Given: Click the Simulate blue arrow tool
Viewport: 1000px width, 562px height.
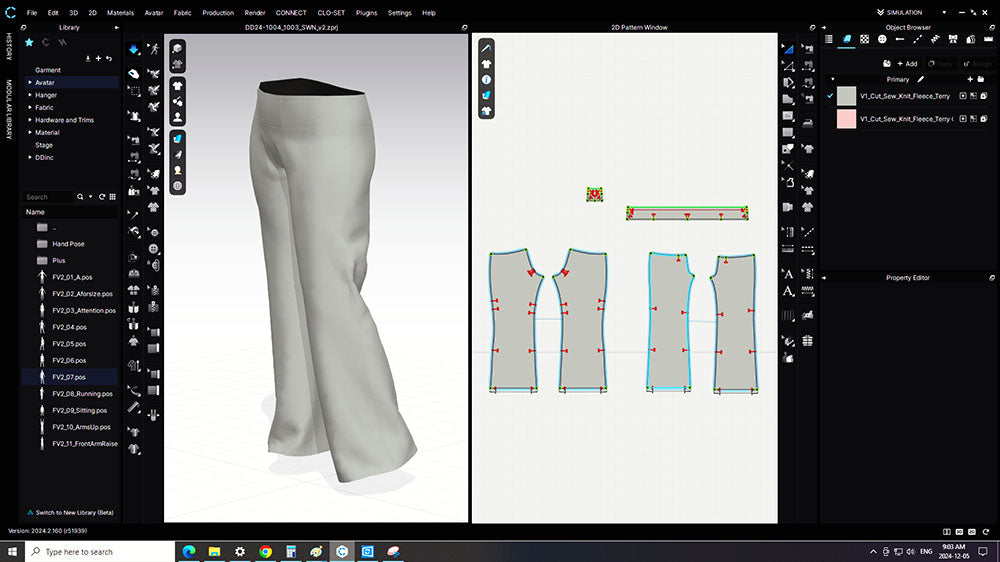Looking at the screenshot, I should tap(133, 49).
